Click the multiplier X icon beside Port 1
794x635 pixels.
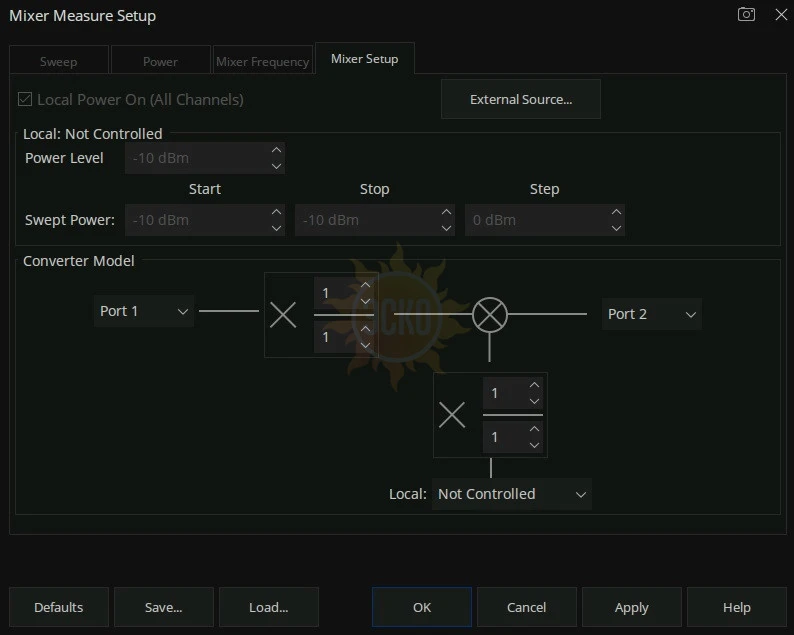pos(283,315)
